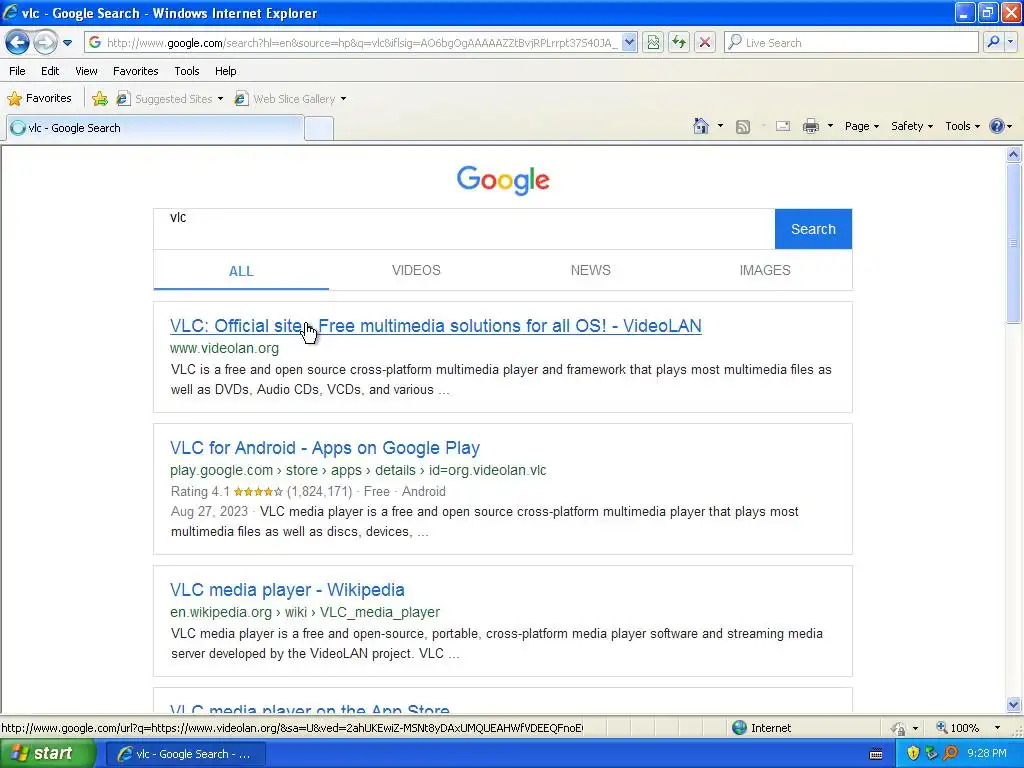
Task: Switch to the IMAGES tab
Action: (765, 270)
